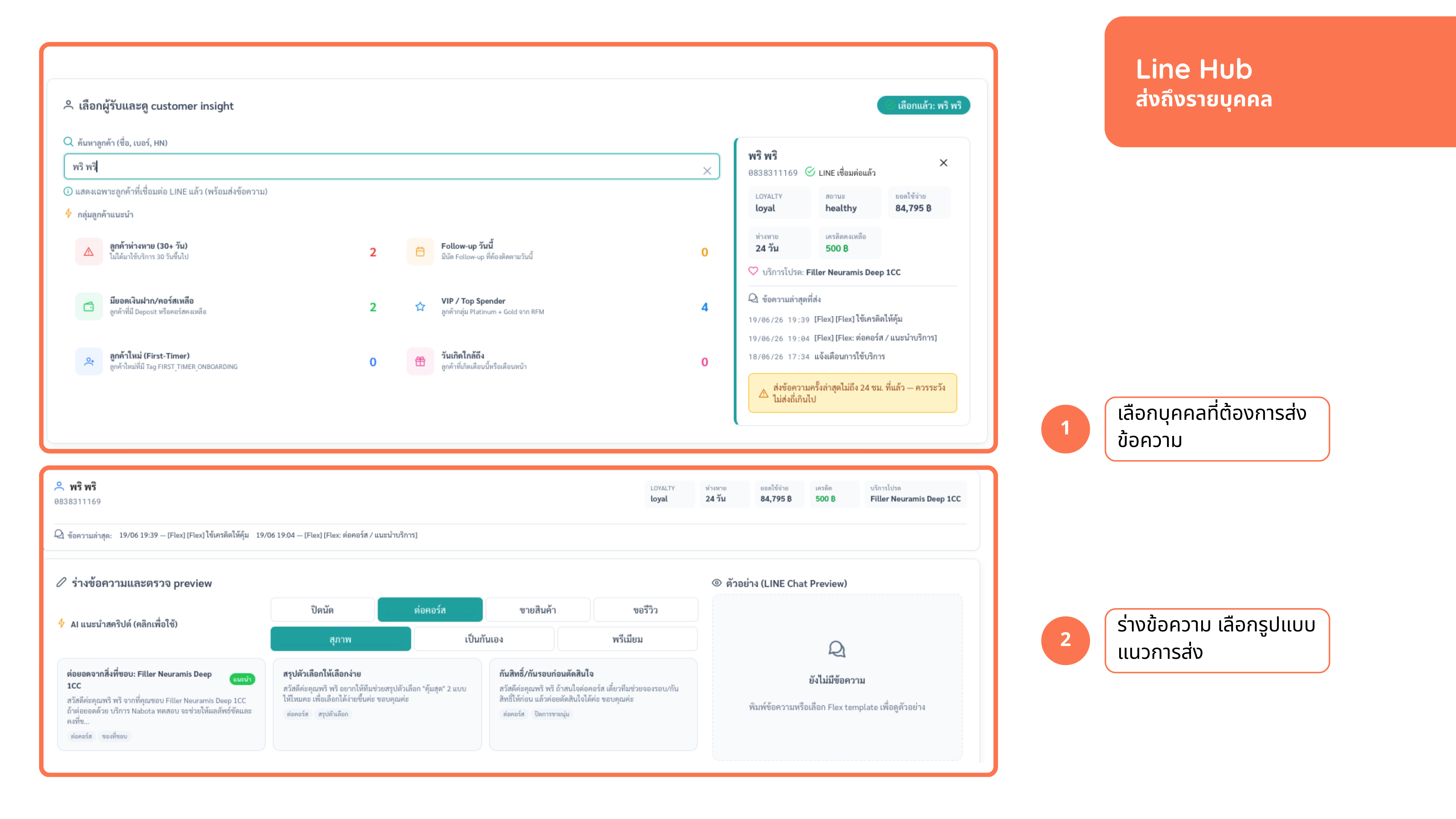This screenshot has height=819, width=1456.
Task: Click the count 2 next to ลูกค้าห่างหาย
Action: [372, 252]
